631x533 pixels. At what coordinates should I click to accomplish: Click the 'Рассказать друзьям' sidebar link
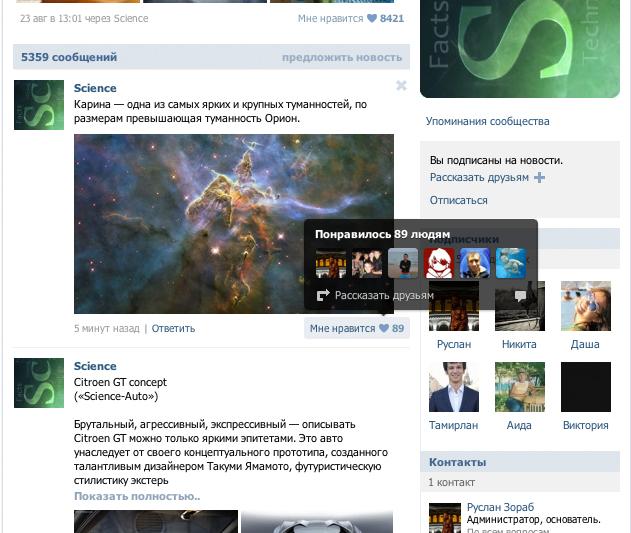(479, 178)
